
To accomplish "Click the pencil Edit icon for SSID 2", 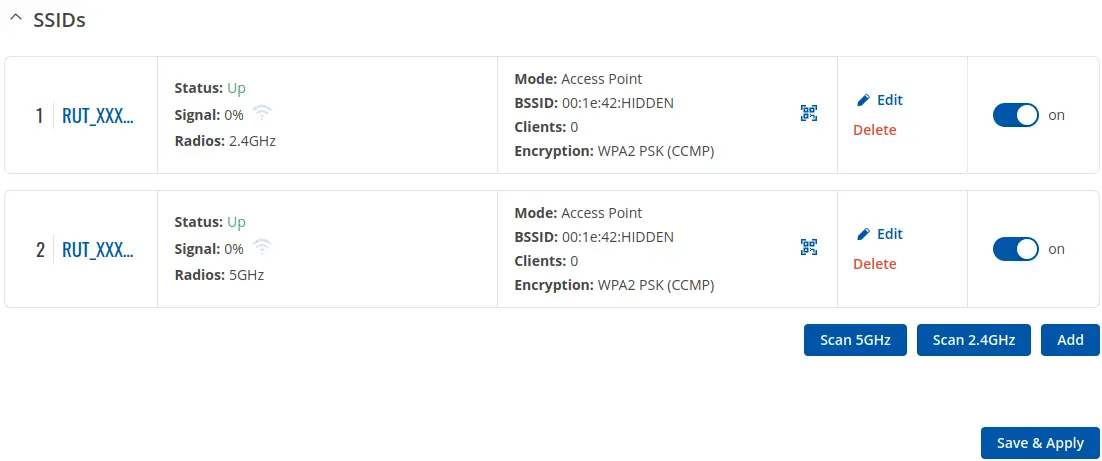I will (x=864, y=234).
